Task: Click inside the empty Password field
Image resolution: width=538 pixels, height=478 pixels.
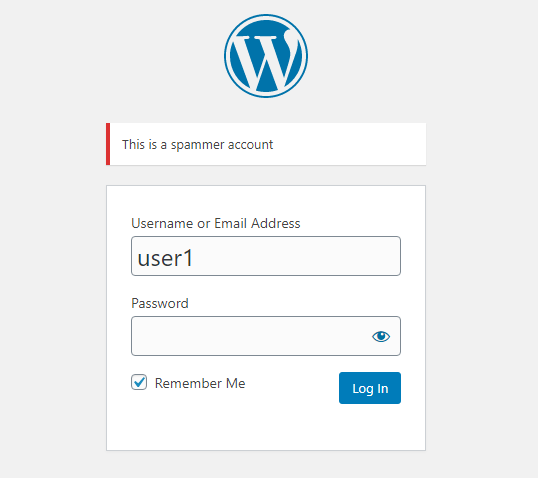Action: click(x=250, y=336)
